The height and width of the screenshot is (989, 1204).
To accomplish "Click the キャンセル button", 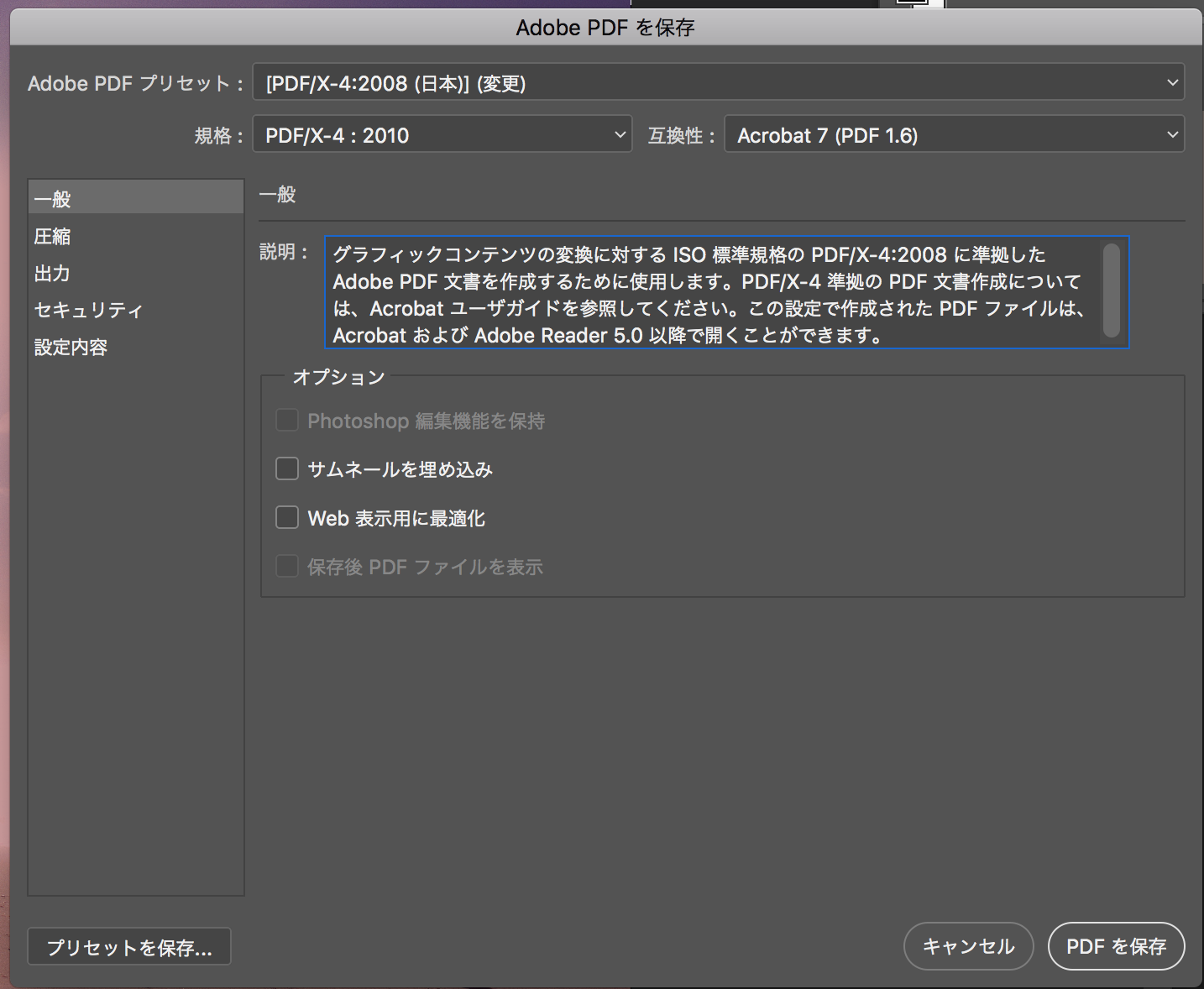I will (x=968, y=946).
